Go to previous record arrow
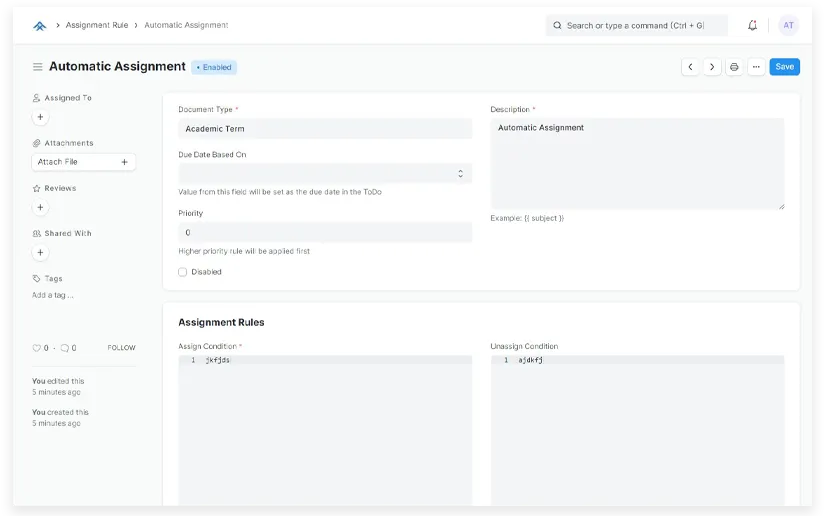826x516 pixels. [x=690, y=67]
